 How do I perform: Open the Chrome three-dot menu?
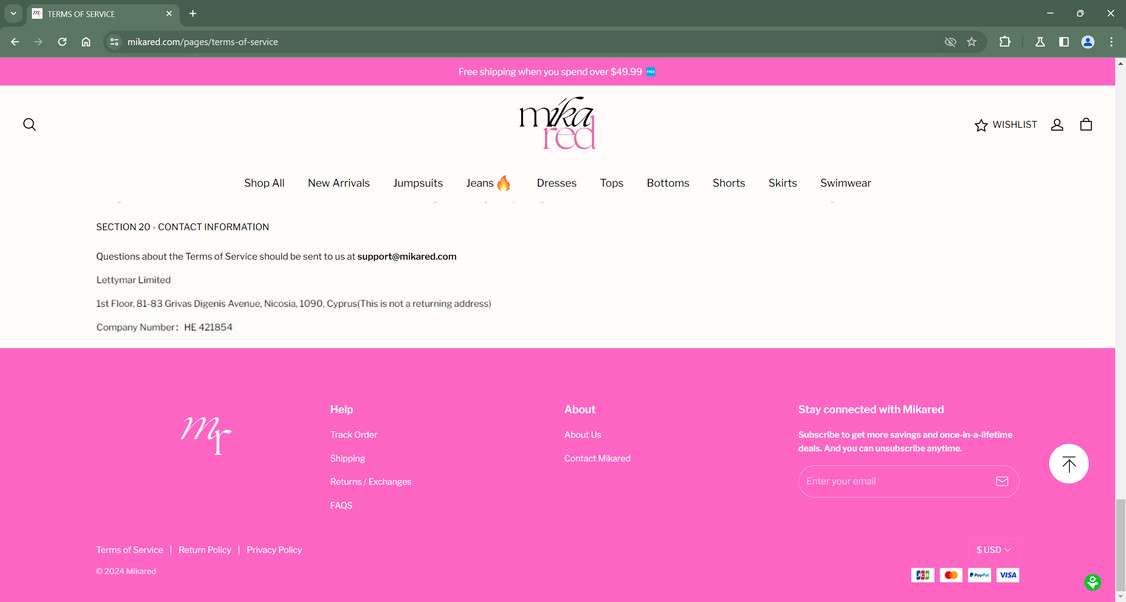[1111, 42]
